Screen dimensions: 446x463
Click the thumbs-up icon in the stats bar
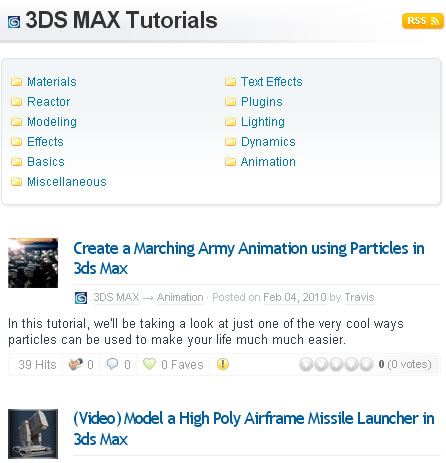75,364
